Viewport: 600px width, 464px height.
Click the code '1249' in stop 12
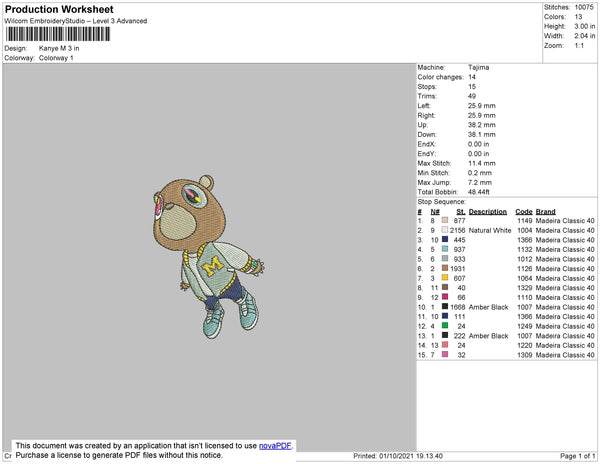[x=525, y=326]
